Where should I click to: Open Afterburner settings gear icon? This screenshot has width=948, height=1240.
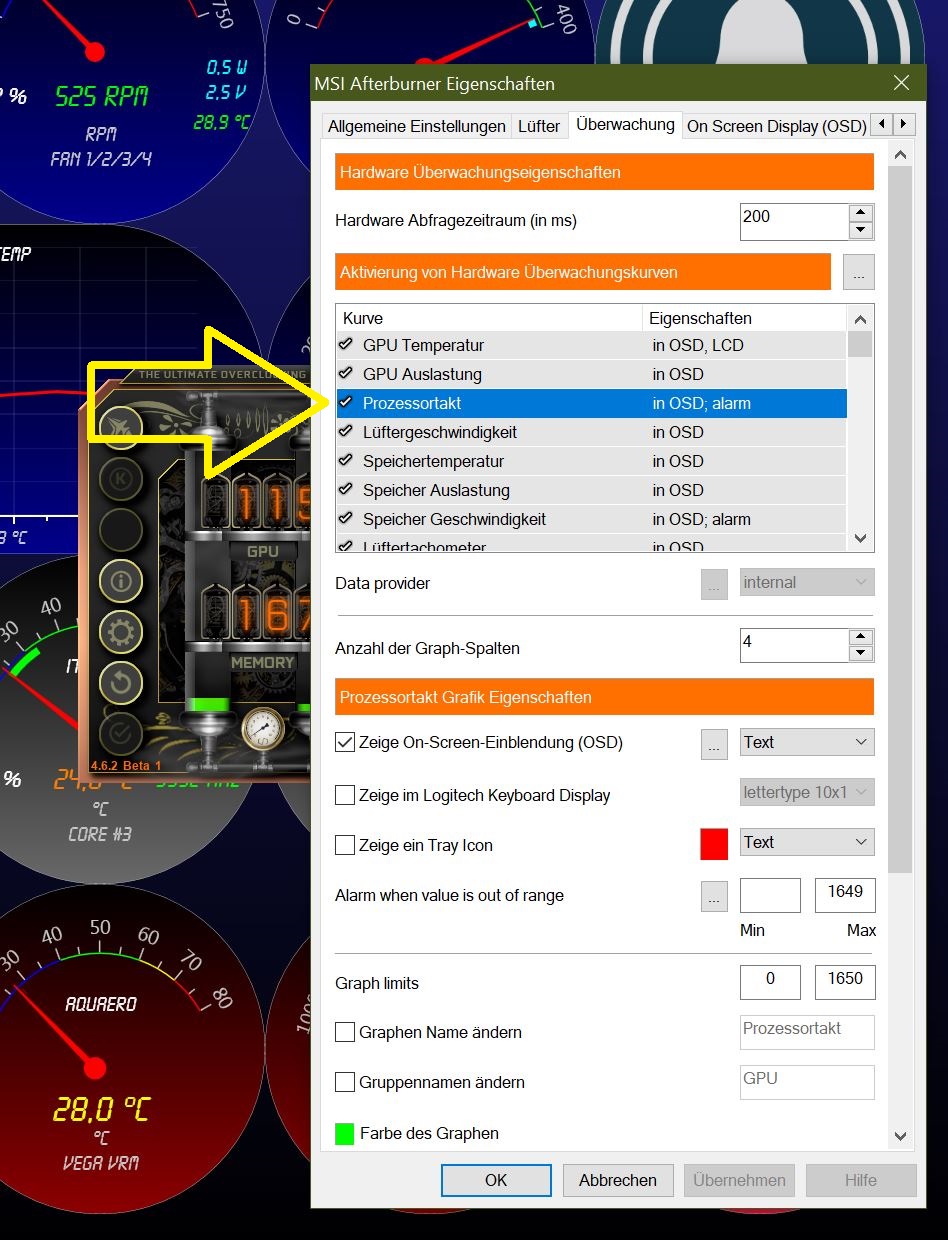pos(121,632)
